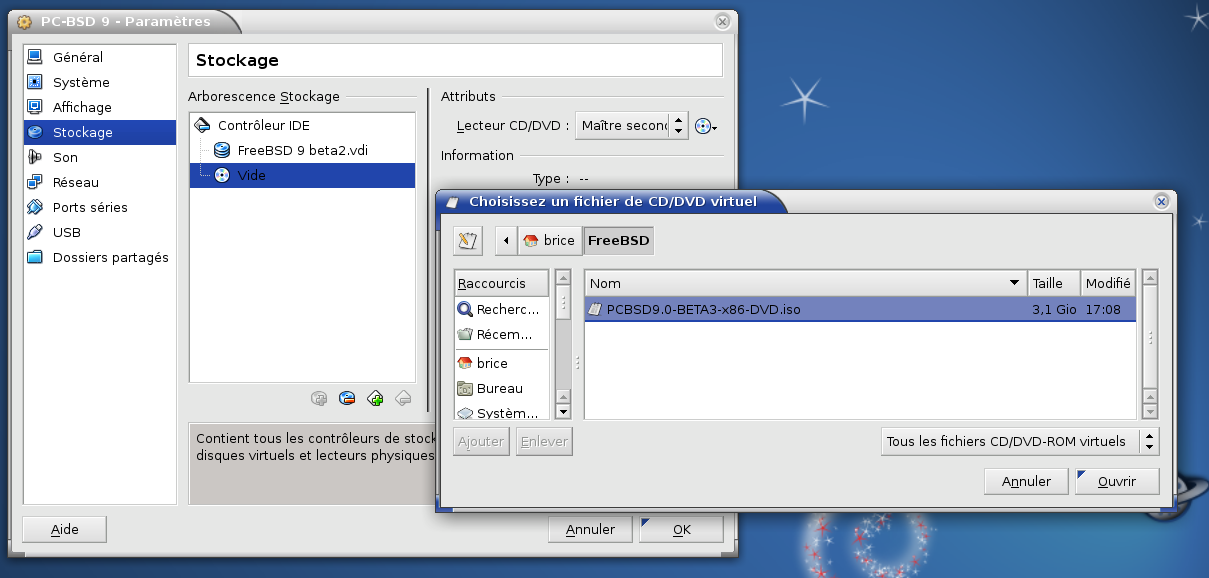Image resolution: width=1209 pixels, height=578 pixels.
Task: Open the Système settings category
Action: (x=81, y=82)
